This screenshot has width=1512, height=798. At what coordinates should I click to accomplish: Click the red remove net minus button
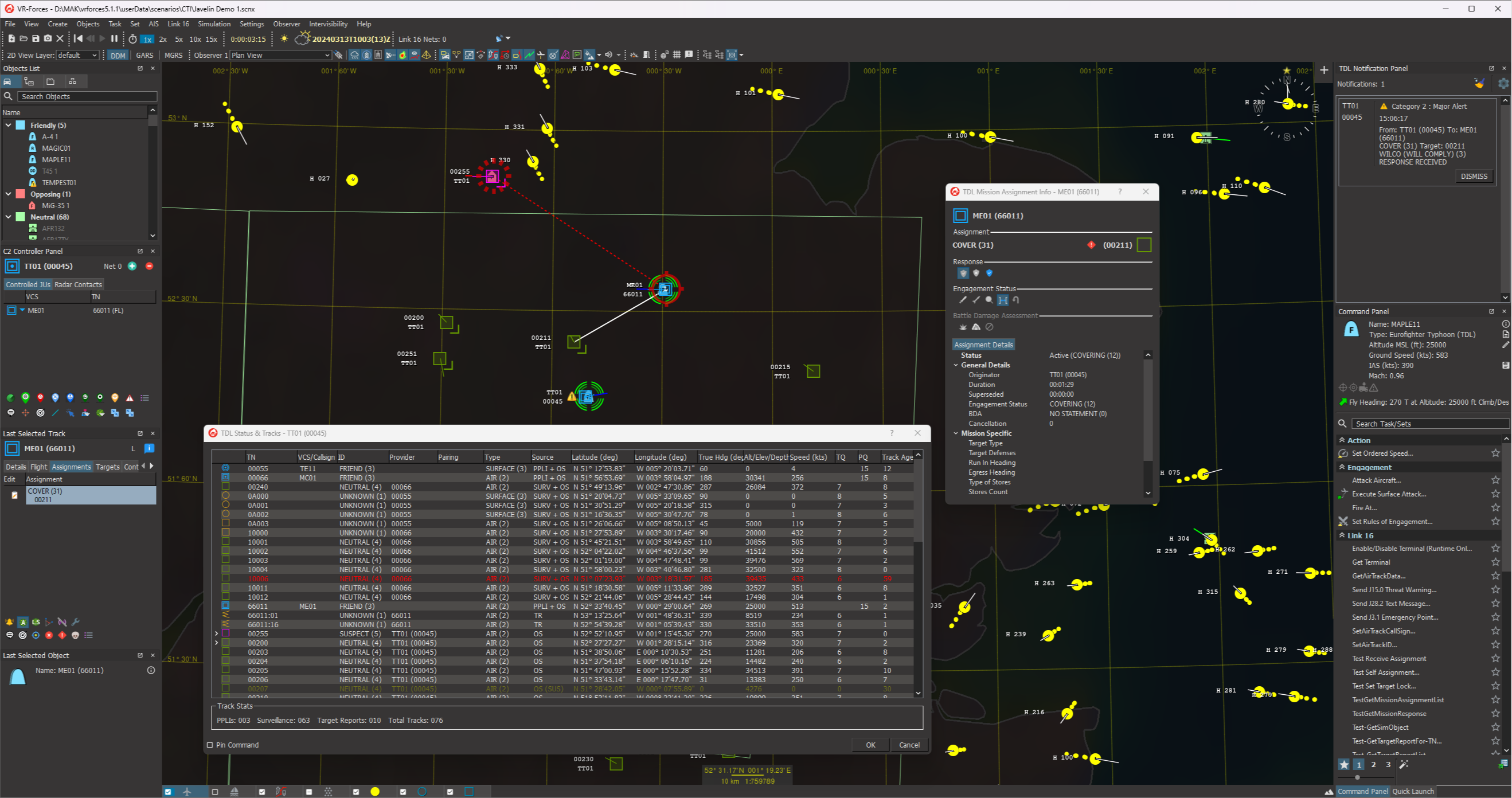[149, 267]
